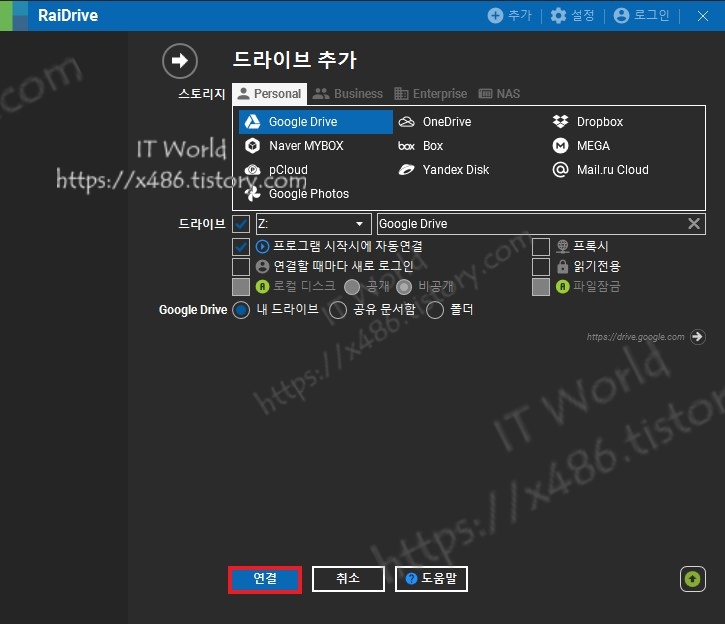725x624 pixels.
Task: Select the Google Photos pinwheel icon
Action: pyautogui.click(x=252, y=194)
